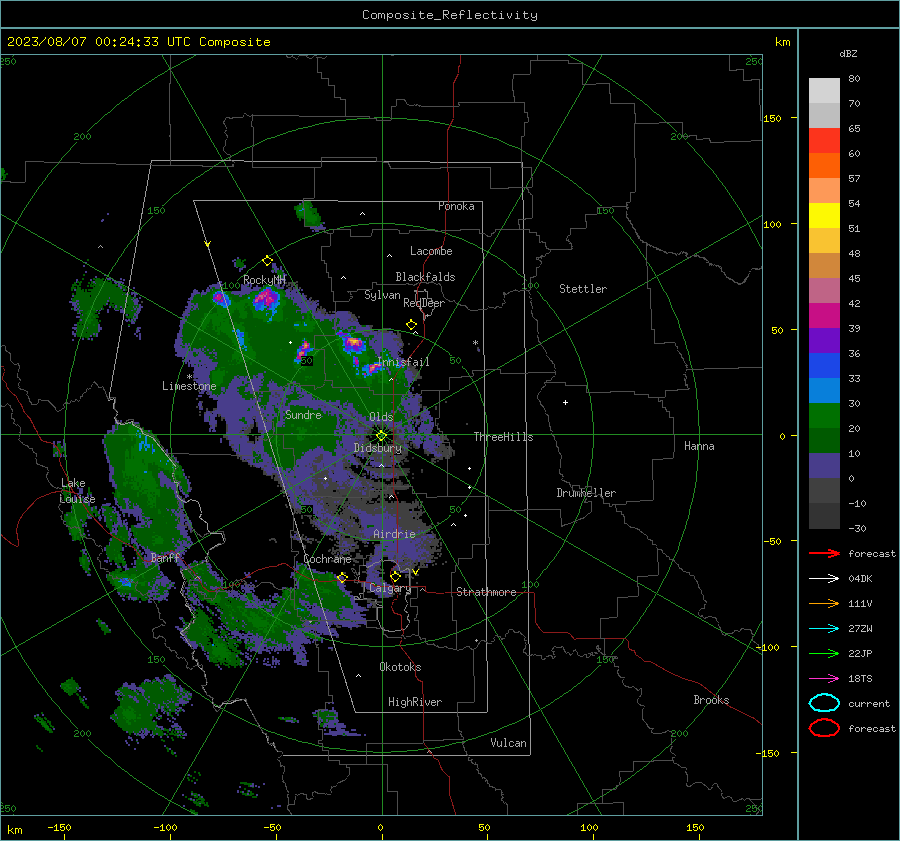Click the RedDeer city label

(x=424, y=303)
